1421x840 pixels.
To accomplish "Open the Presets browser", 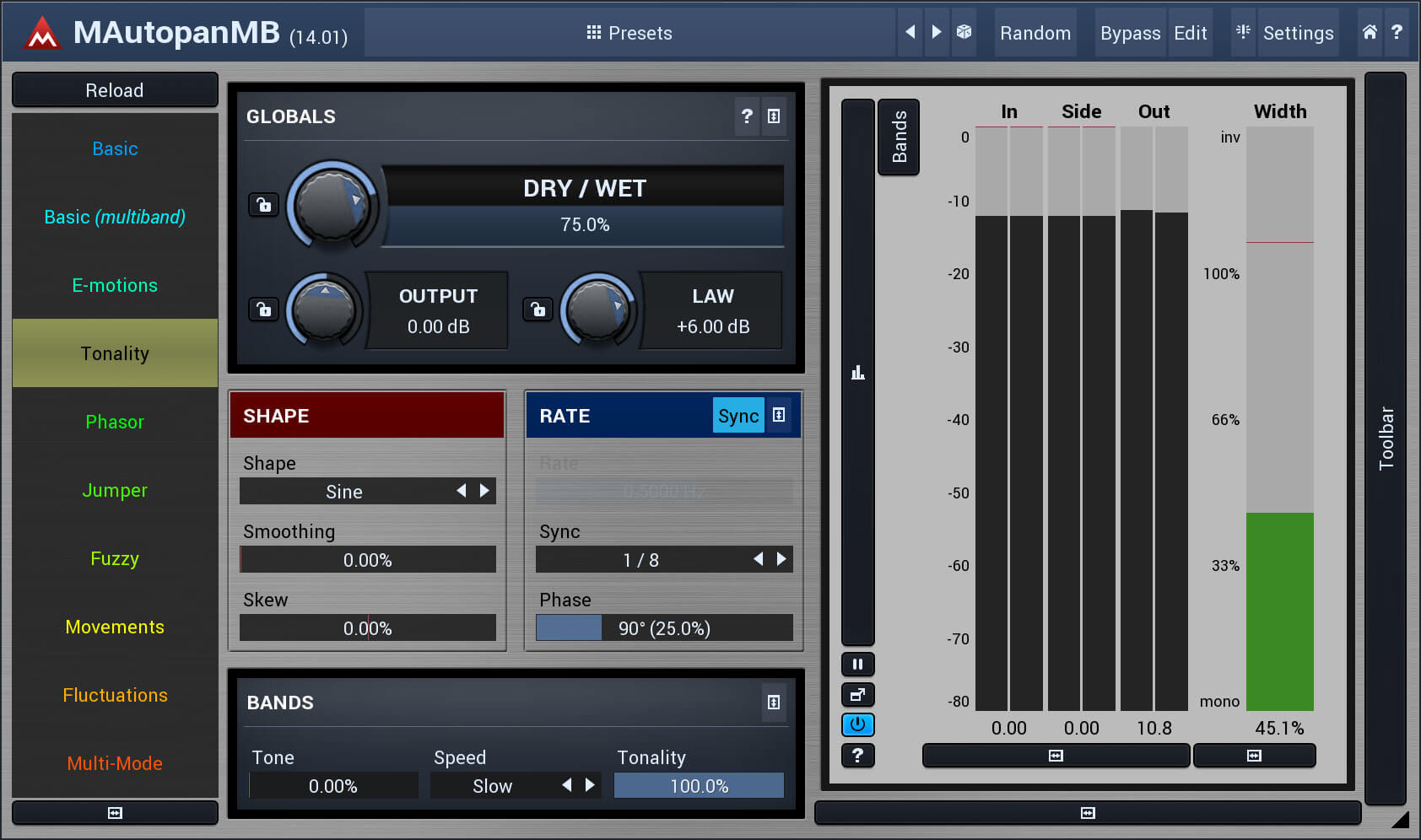I will [629, 33].
